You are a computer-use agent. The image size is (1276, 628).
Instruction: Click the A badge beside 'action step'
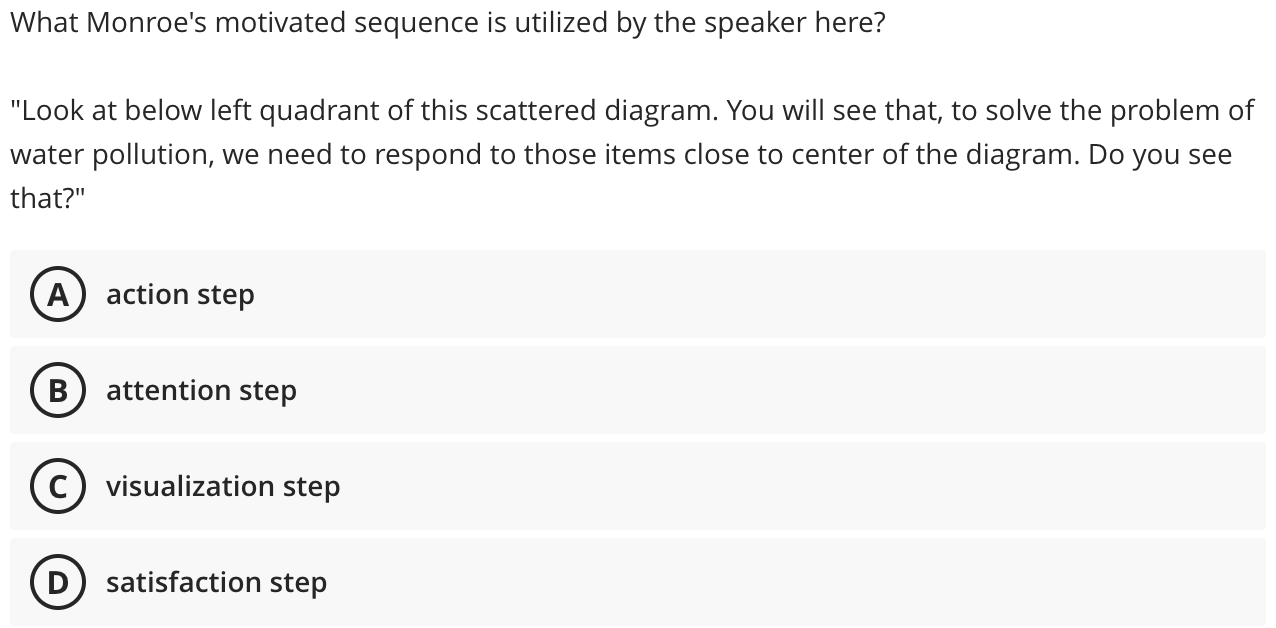(57, 294)
